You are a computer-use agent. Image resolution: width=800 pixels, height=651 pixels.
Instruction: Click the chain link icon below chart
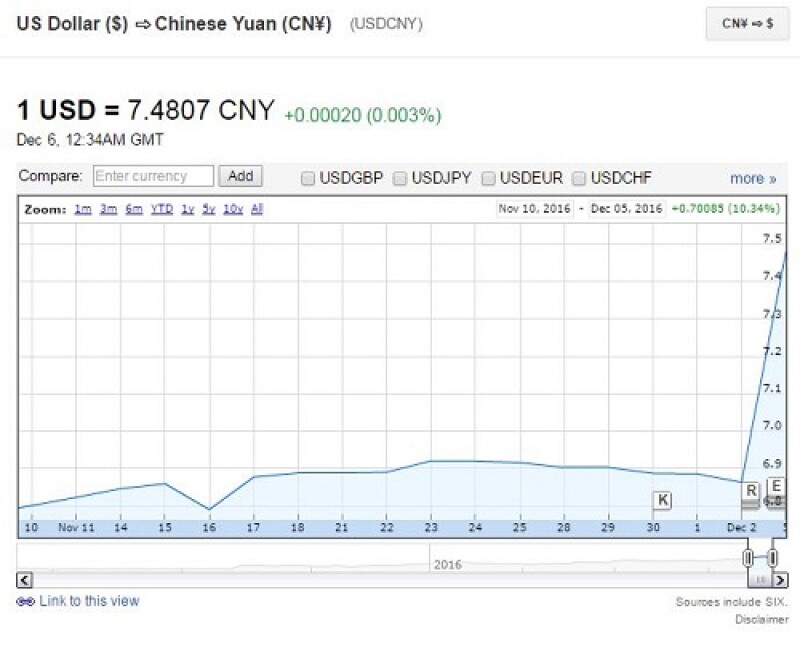click(x=25, y=602)
